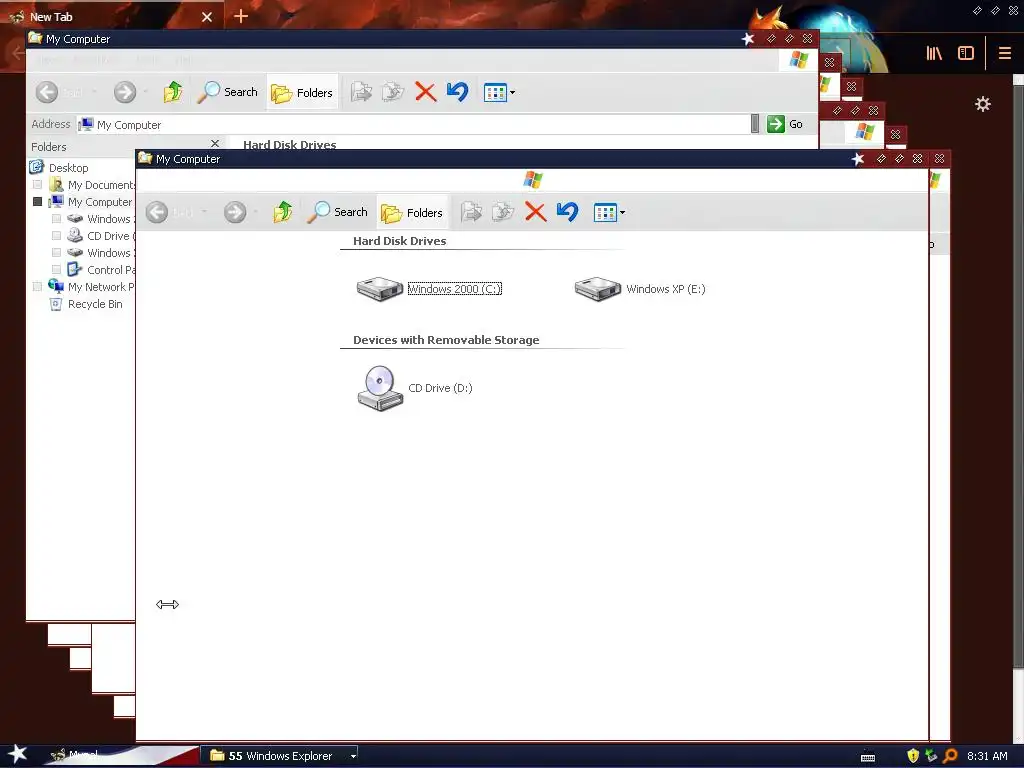The width and height of the screenshot is (1024, 768).
Task: Click red Delete X in front window
Action: coord(536,212)
